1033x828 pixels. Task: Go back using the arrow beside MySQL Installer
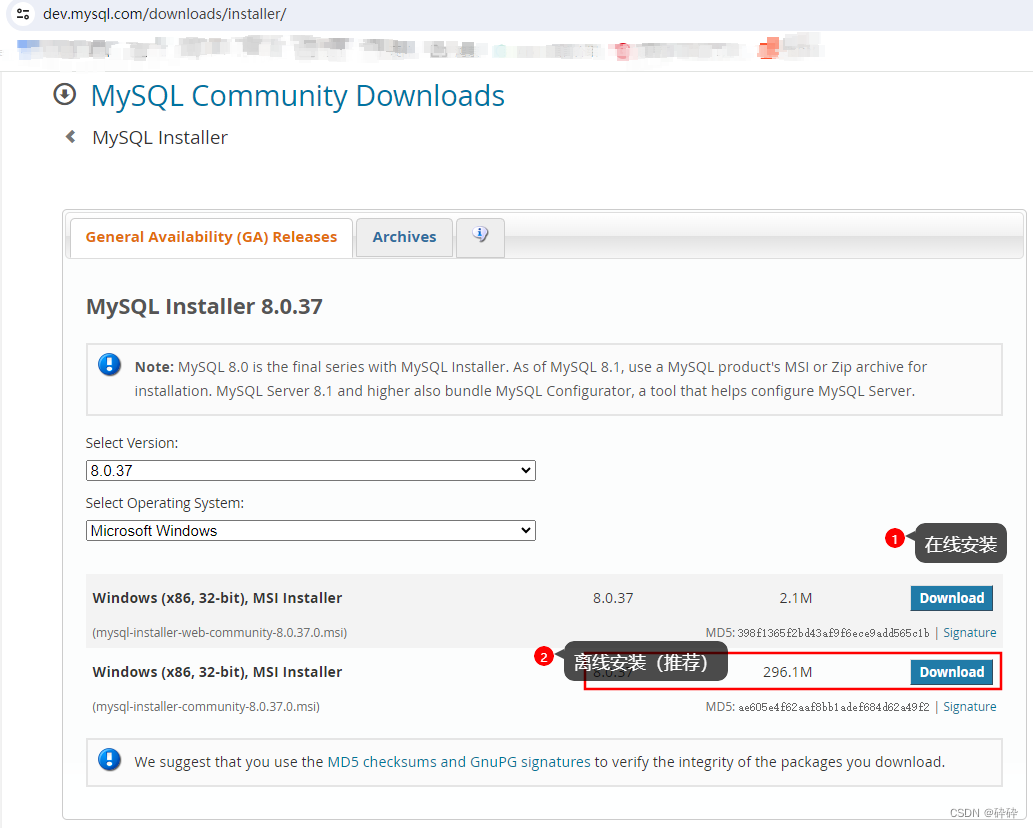coord(70,137)
